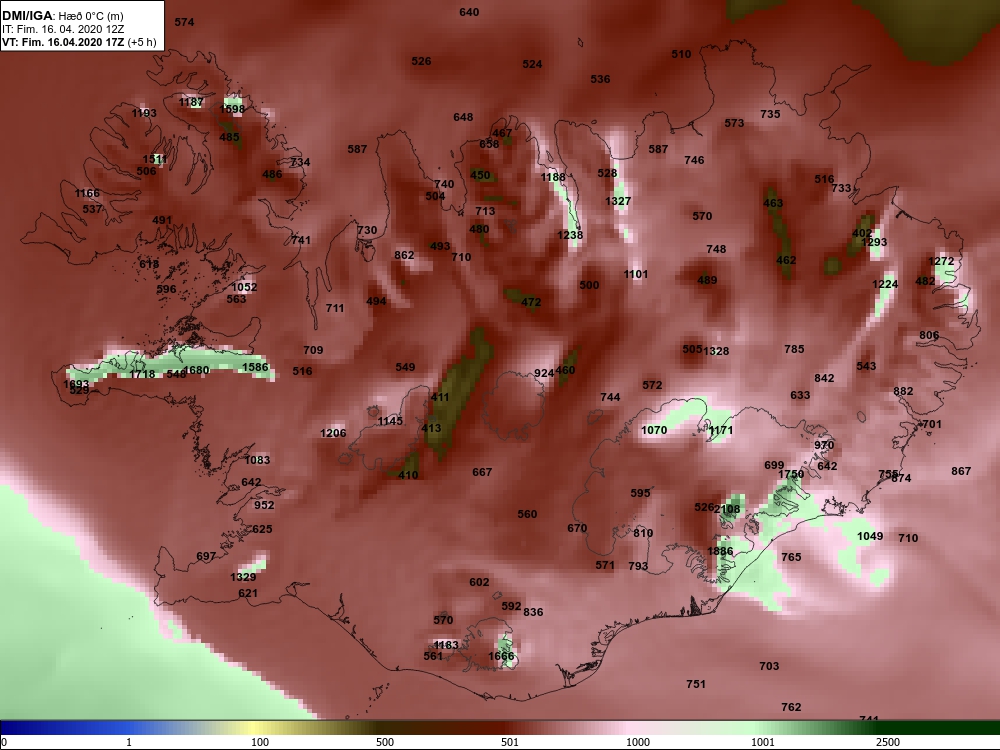Viewport: 1000px width, 750px height.
Task: Click the map value '1718'
Action: [142, 374]
